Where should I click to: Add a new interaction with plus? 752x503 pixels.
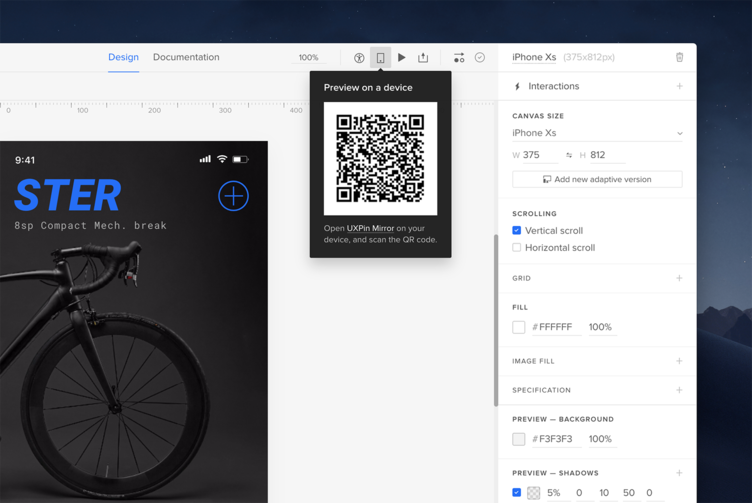(x=679, y=86)
